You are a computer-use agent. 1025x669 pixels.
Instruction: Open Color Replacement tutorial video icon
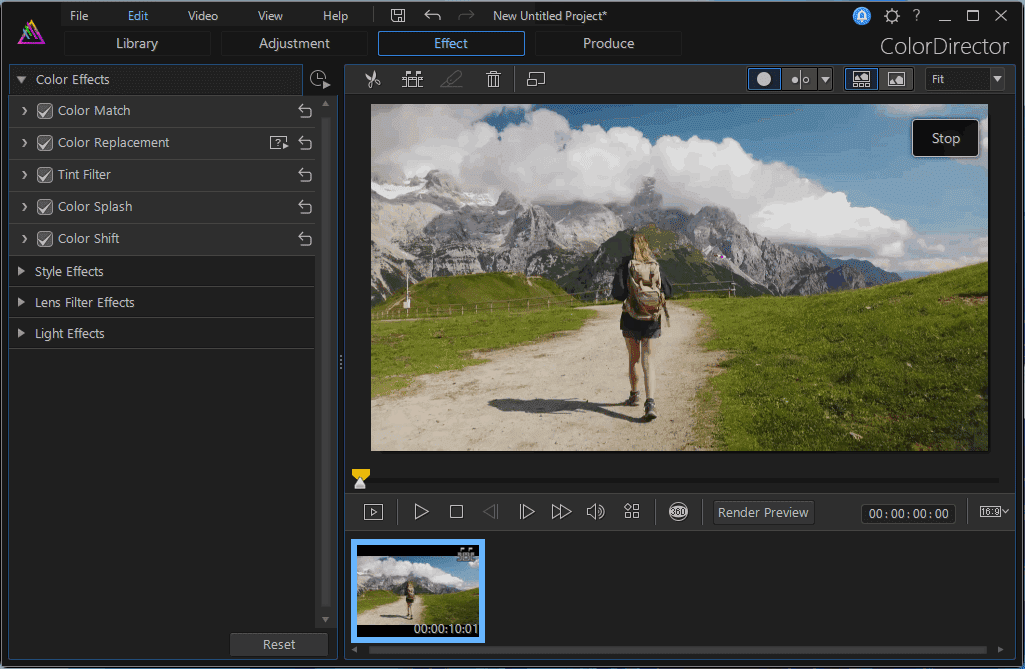click(x=279, y=143)
